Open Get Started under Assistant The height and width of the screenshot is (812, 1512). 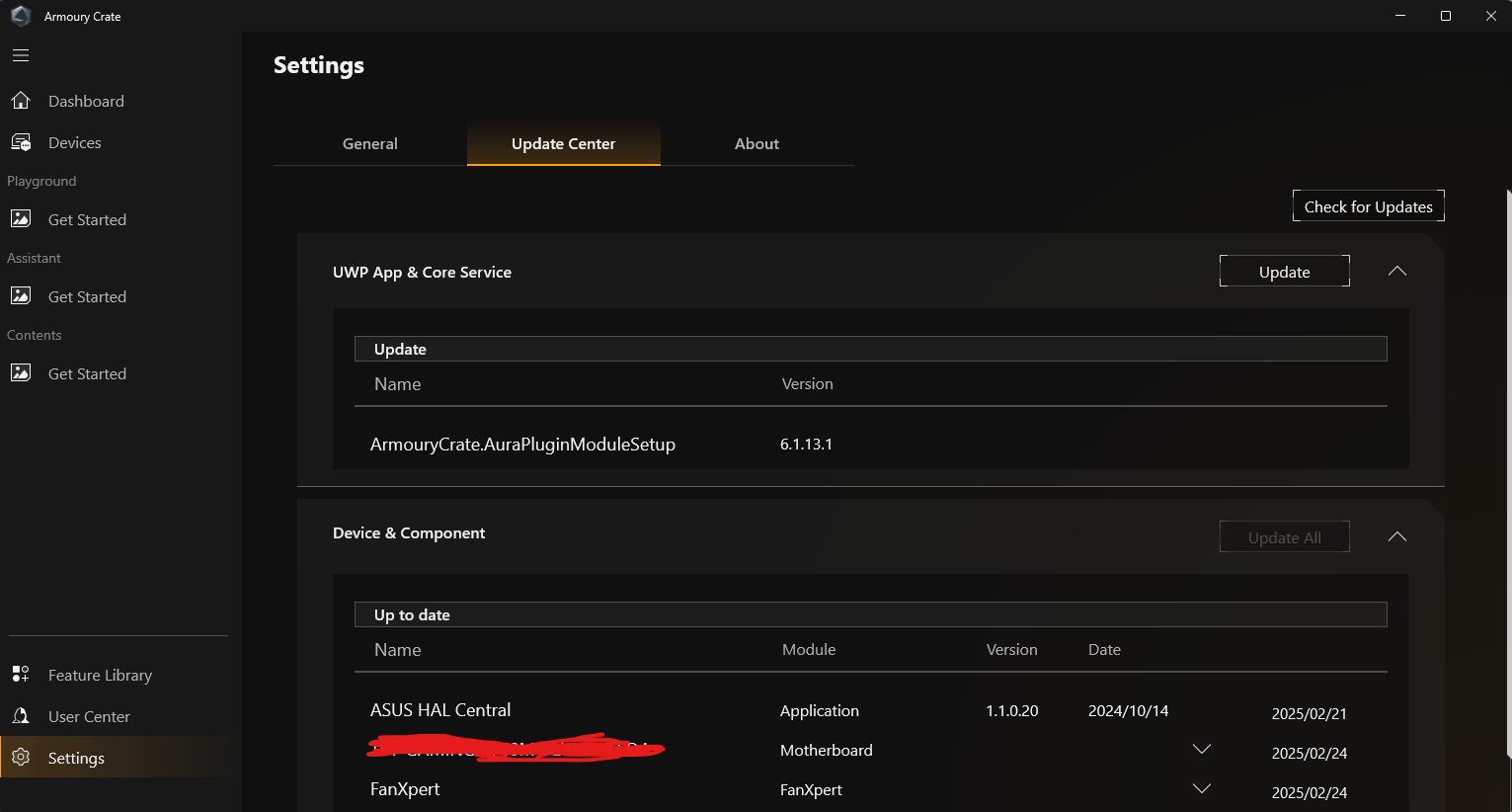tap(87, 295)
